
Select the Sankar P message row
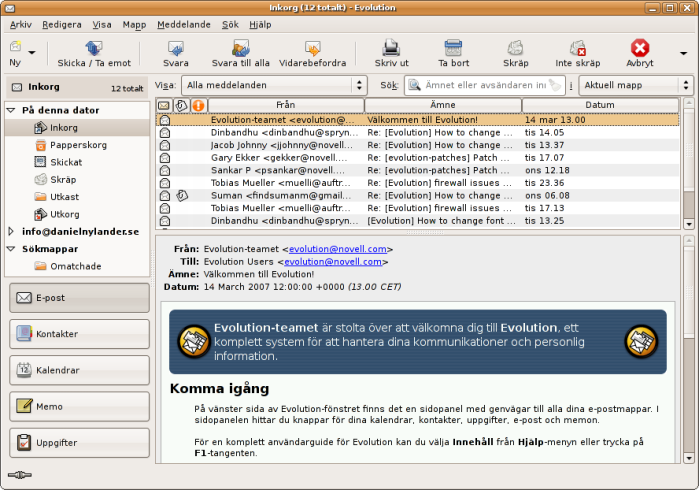418,170
